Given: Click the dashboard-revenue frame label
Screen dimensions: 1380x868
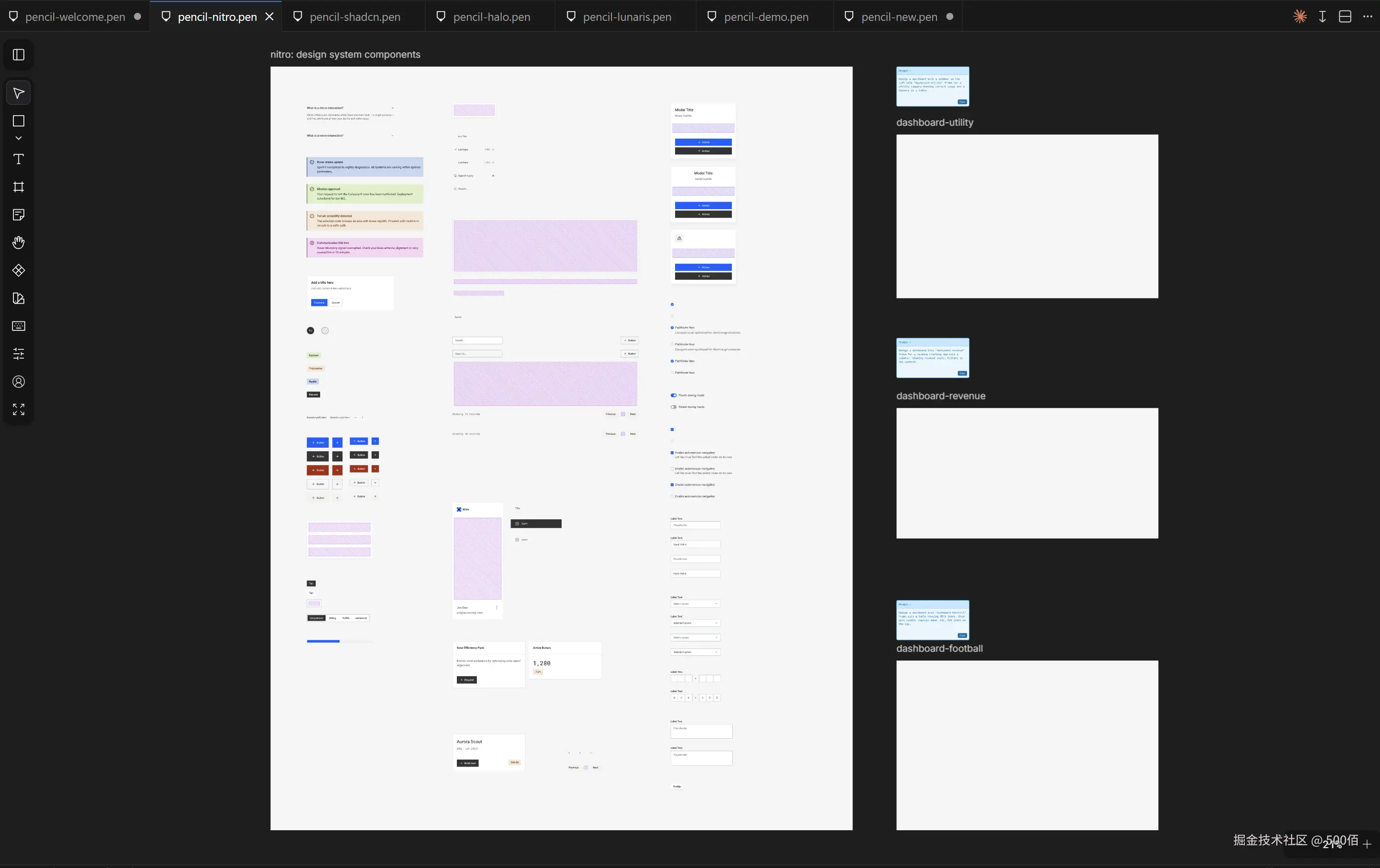Looking at the screenshot, I should (941, 396).
